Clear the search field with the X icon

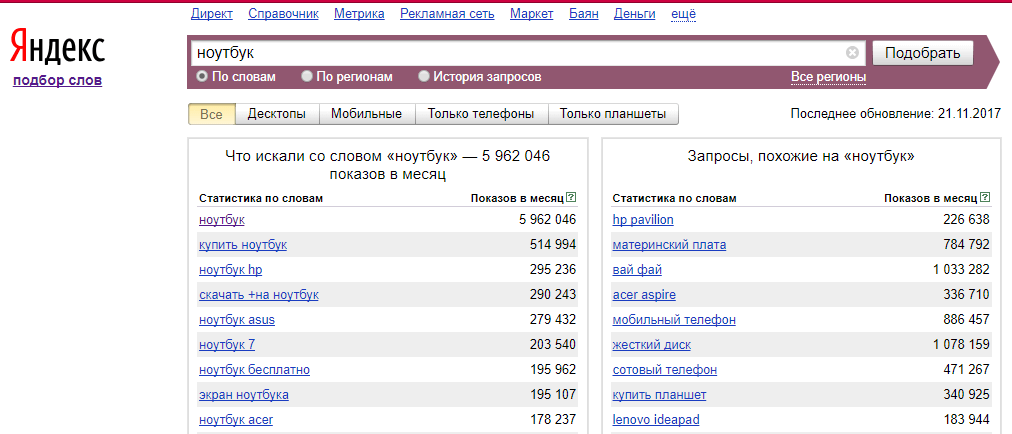point(852,53)
